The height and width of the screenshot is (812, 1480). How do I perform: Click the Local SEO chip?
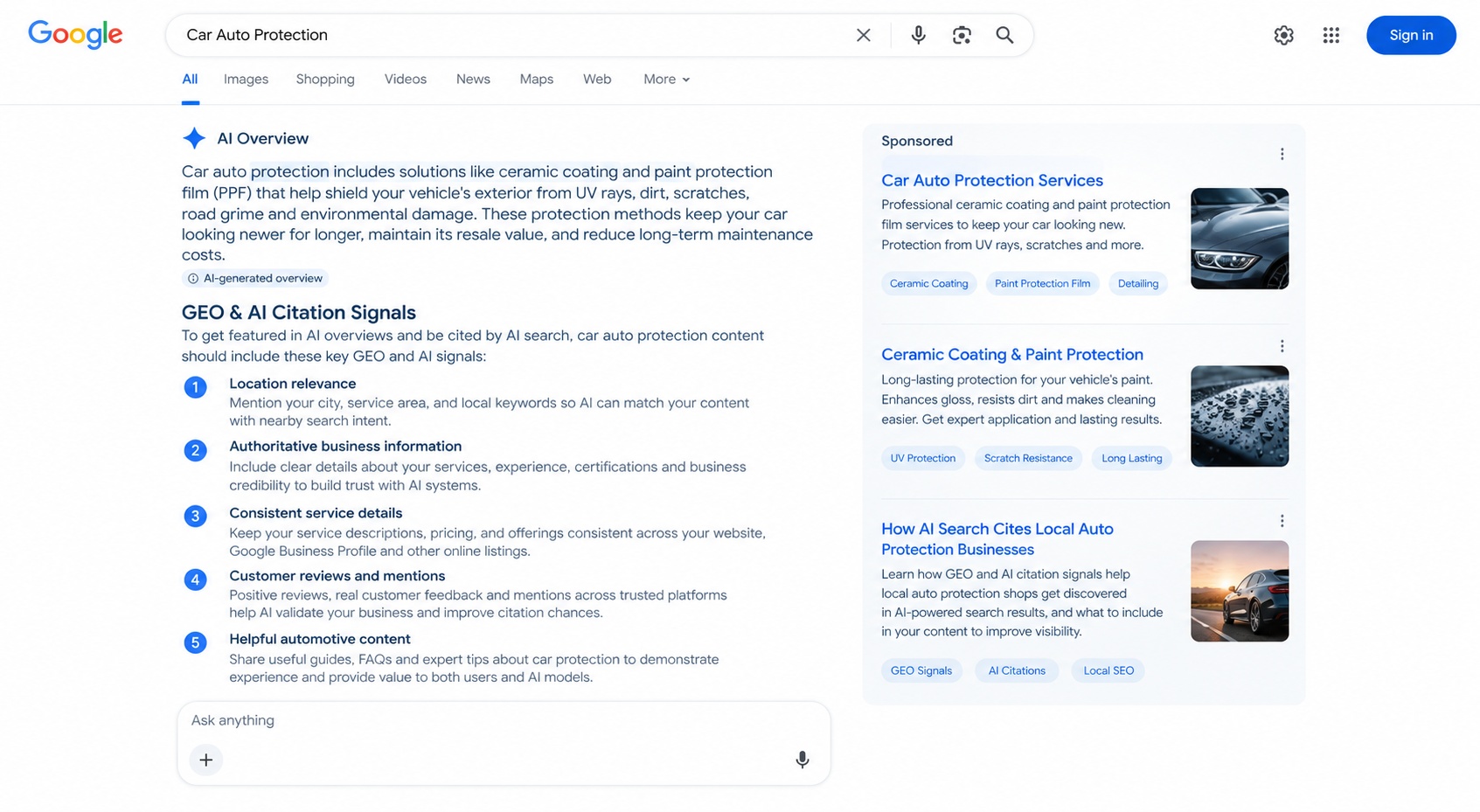(x=1108, y=670)
